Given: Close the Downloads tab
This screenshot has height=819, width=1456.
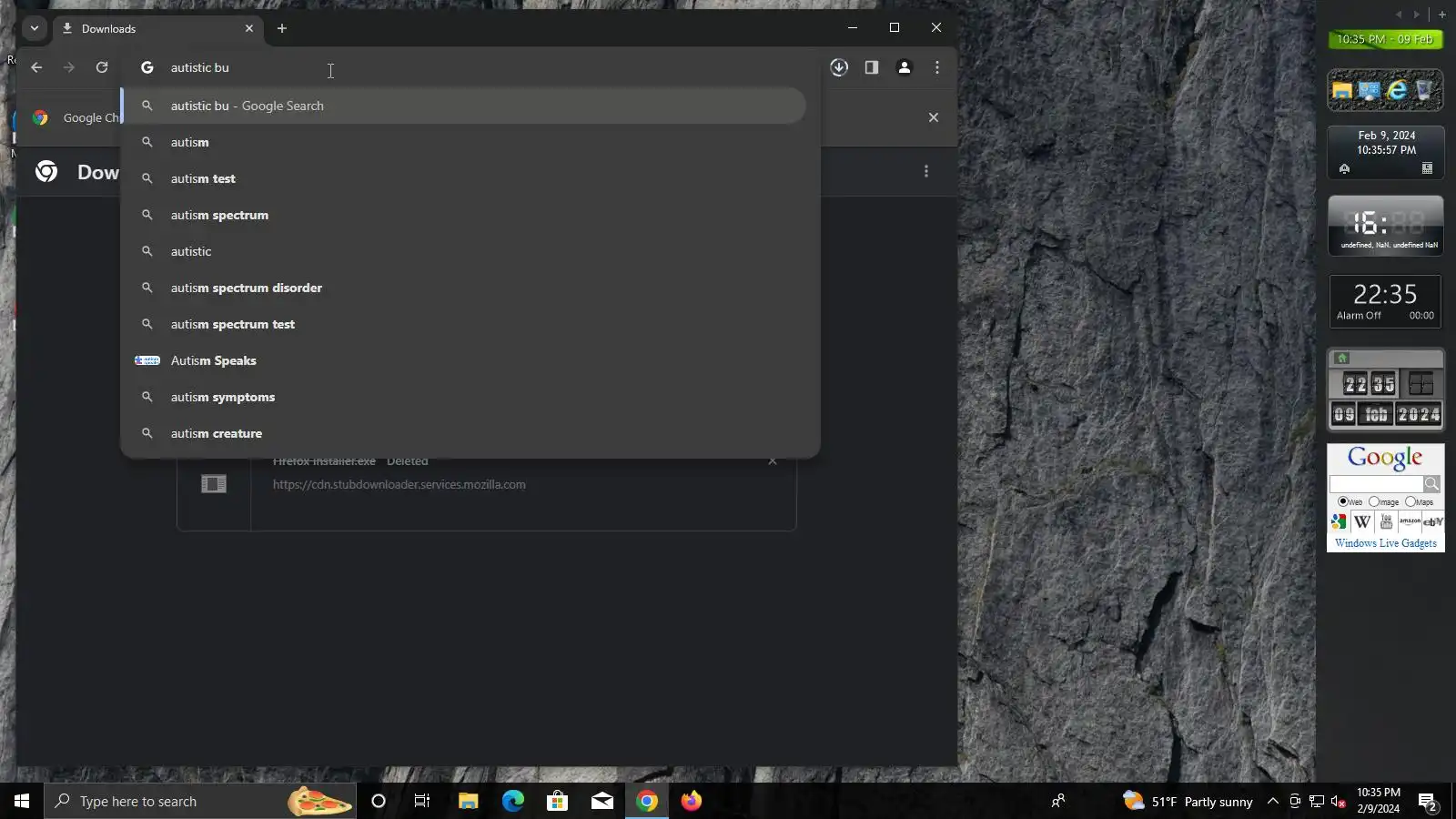Looking at the screenshot, I should tap(249, 28).
